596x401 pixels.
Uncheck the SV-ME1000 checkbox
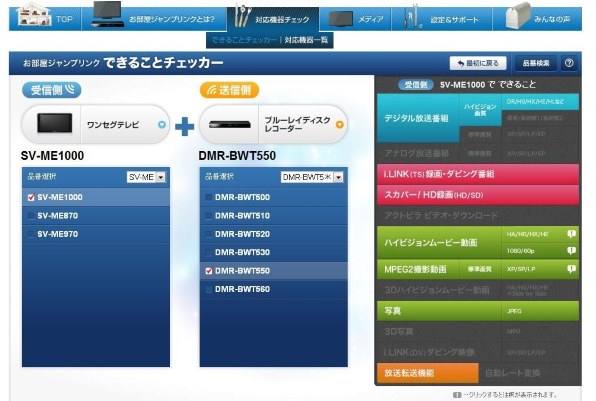pyautogui.click(x=31, y=197)
